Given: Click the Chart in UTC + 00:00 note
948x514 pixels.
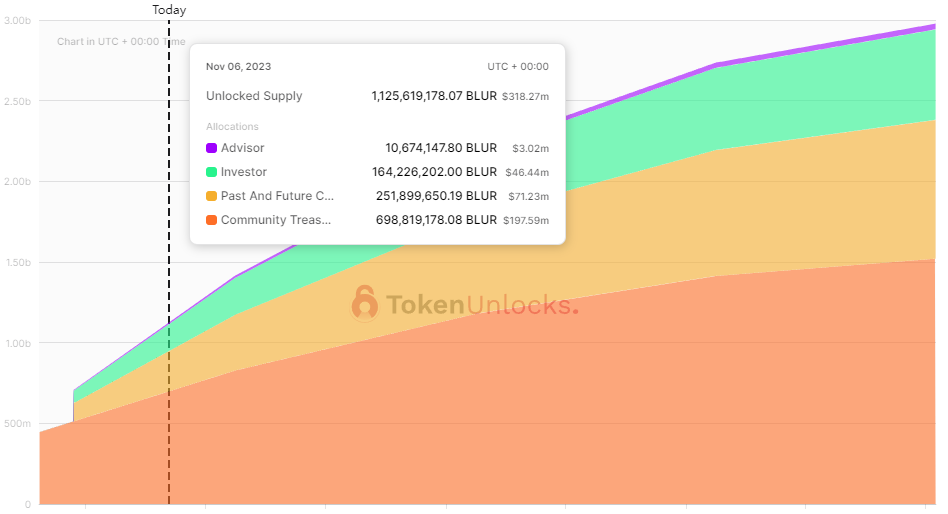Looking at the screenshot, I should (x=120, y=42).
